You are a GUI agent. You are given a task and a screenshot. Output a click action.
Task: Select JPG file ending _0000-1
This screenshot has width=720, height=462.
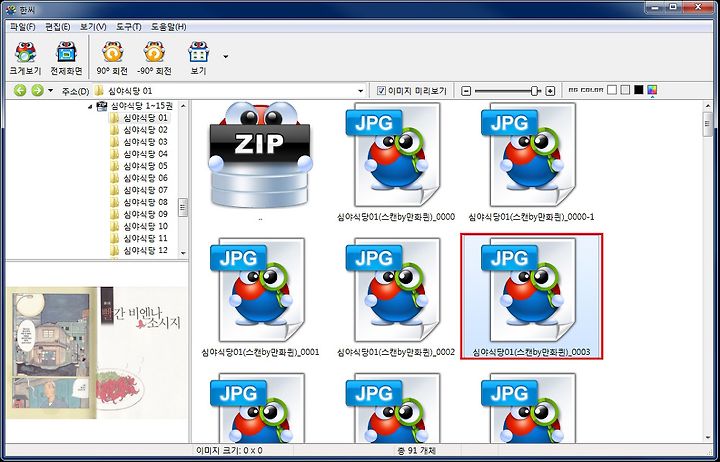(531, 162)
